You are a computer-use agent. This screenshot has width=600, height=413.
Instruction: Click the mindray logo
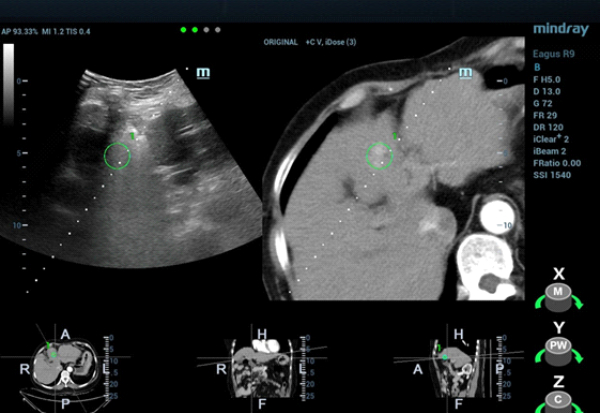[x=561, y=29]
